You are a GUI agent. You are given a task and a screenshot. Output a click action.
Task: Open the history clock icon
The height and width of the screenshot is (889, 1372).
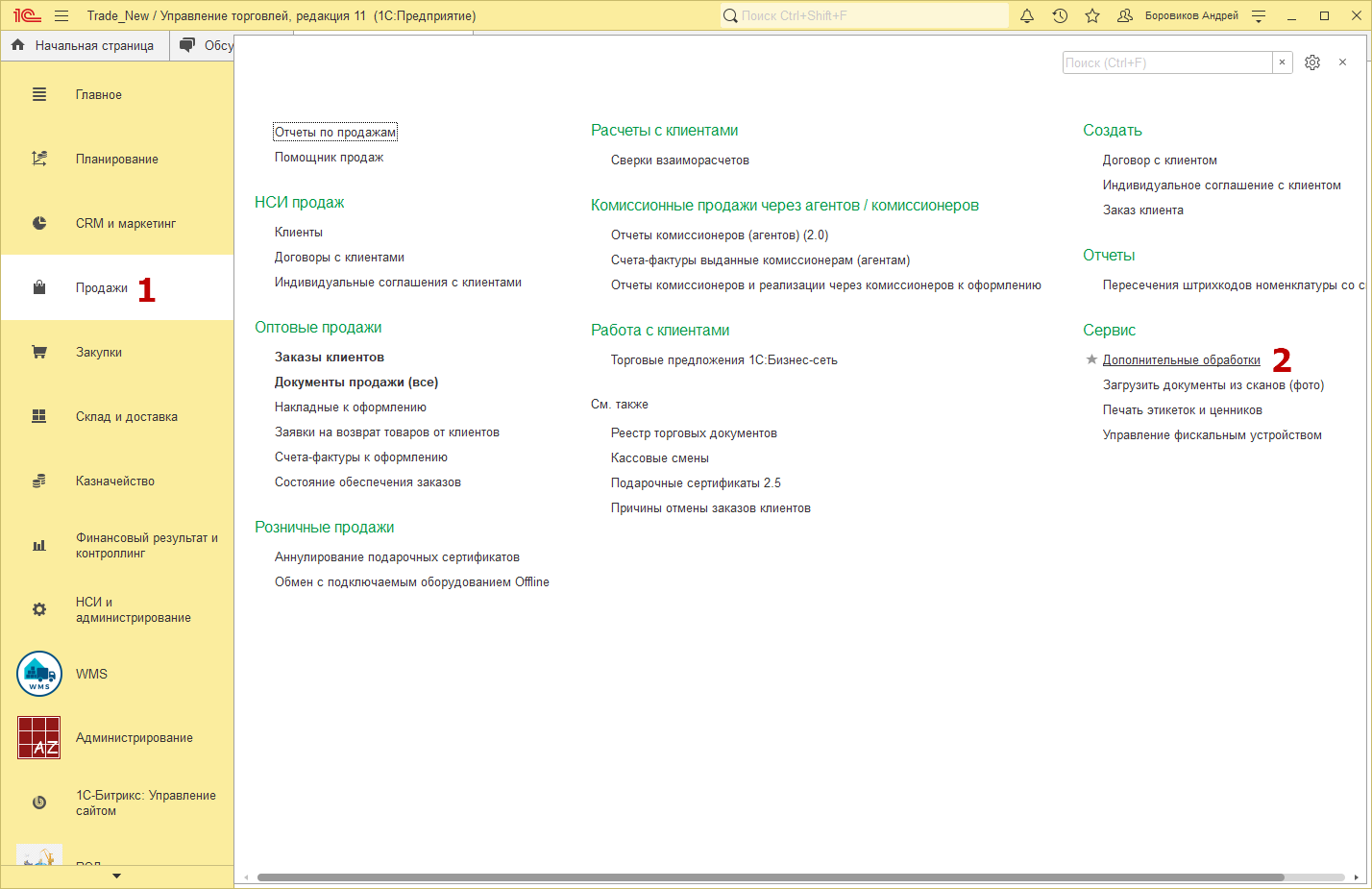[x=1060, y=15]
